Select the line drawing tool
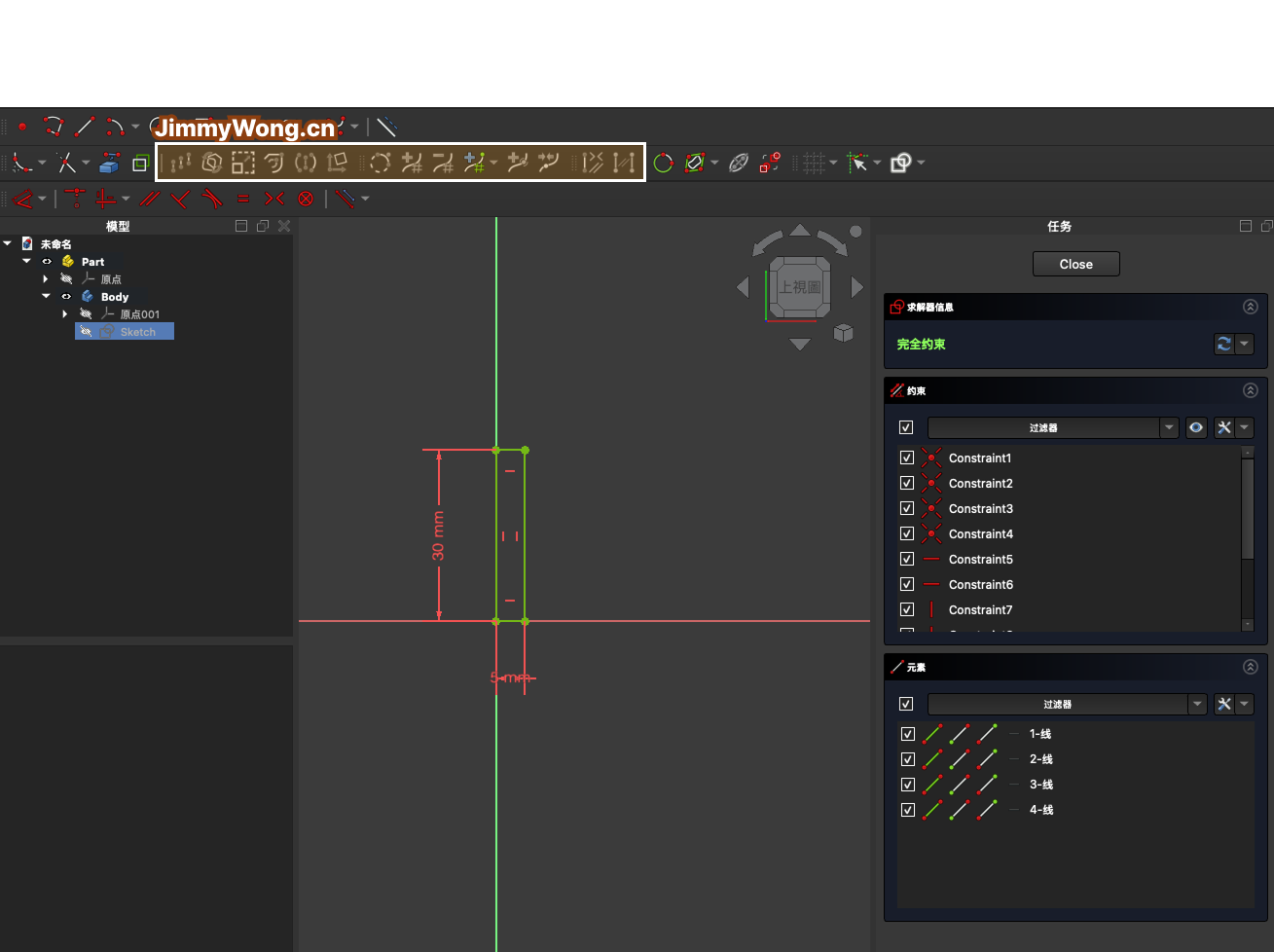The width and height of the screenshot is (1274, 952). [x=85, y=127]
